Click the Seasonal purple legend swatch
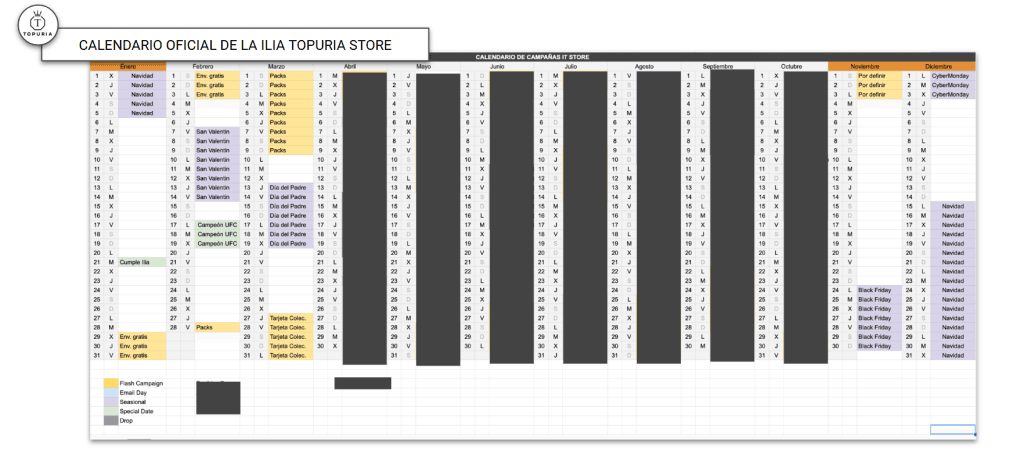Screen dimensions: 1024x451 110,402
